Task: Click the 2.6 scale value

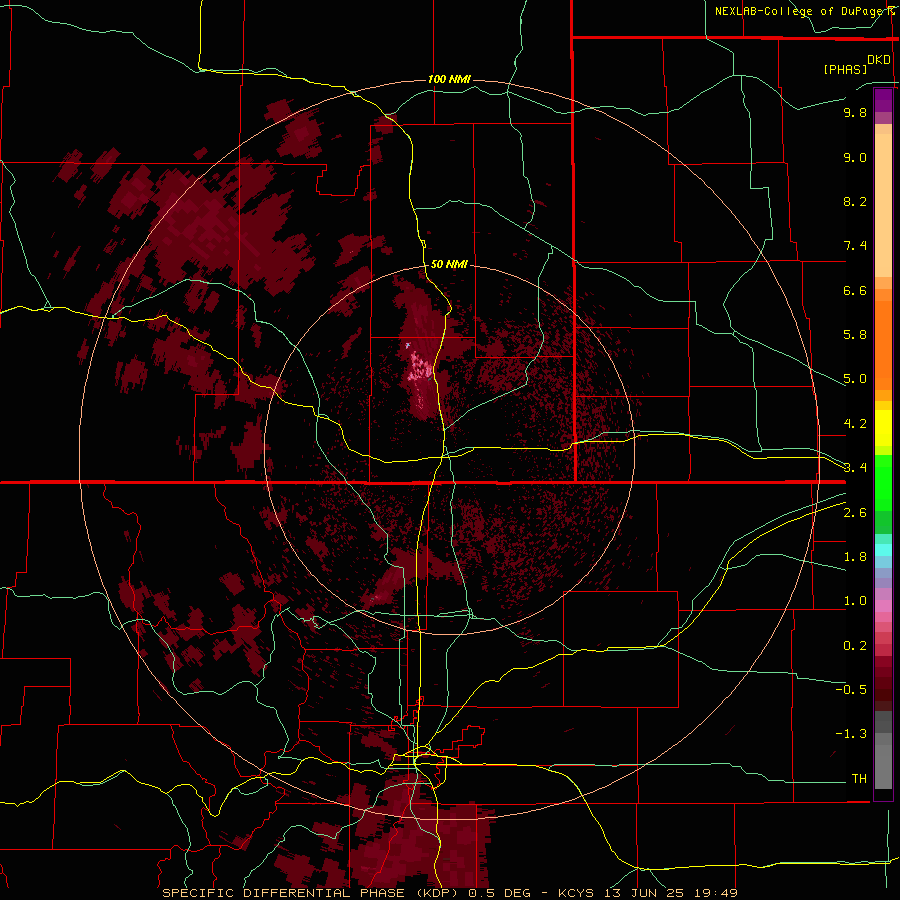Action: point(855,513)
